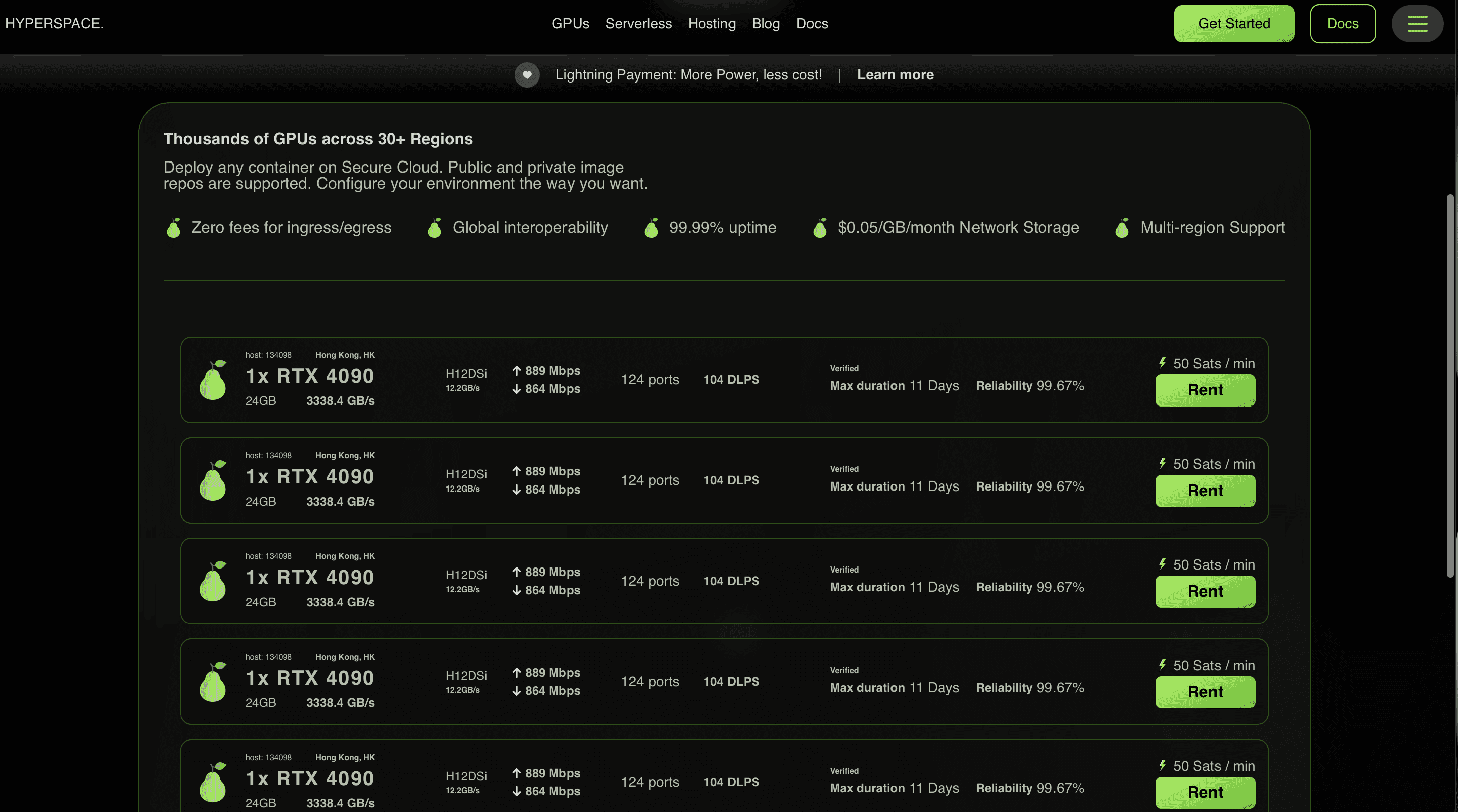Click the pear logo in fourth GPU listing
The image size is (1458, 812).
pos(213,682)
